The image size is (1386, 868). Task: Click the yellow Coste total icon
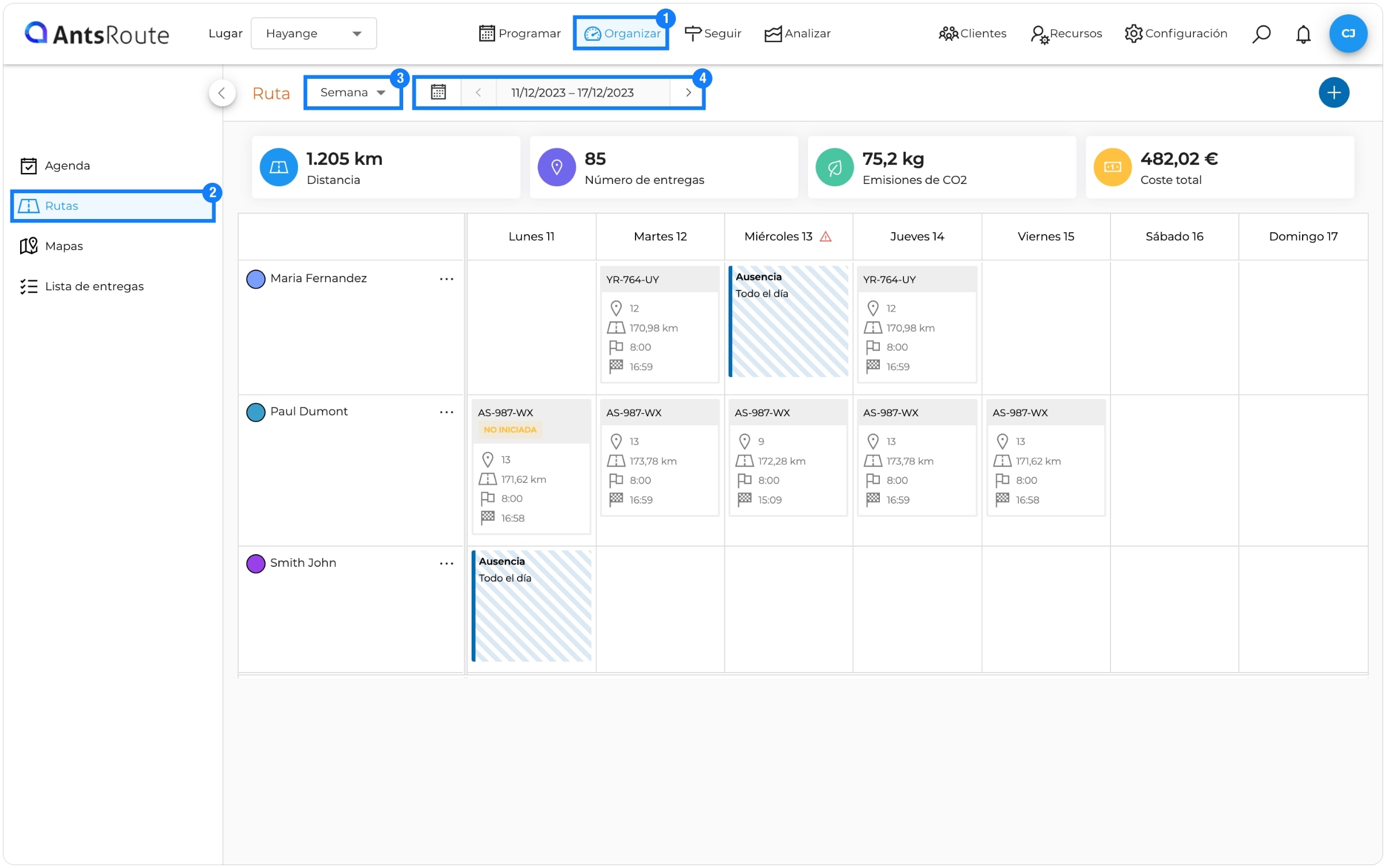pos(1112,167)
